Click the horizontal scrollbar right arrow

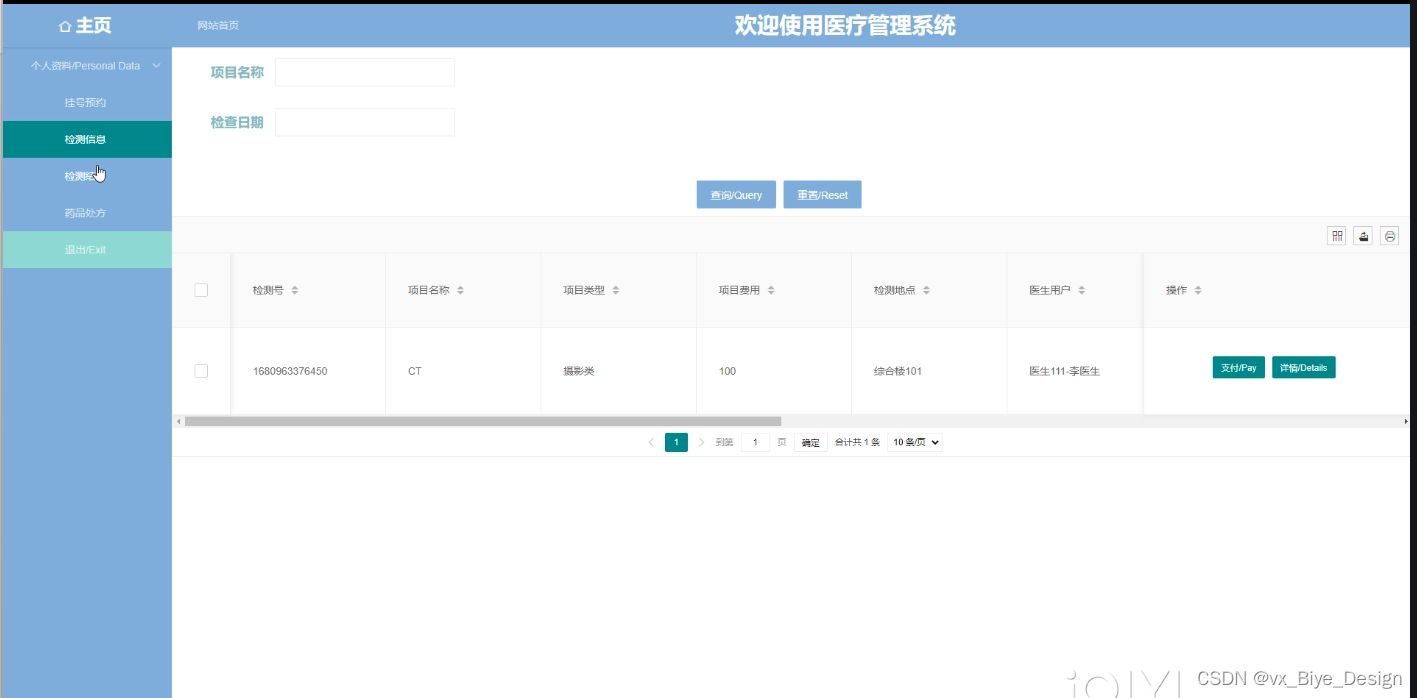[x=1406, y=421]
